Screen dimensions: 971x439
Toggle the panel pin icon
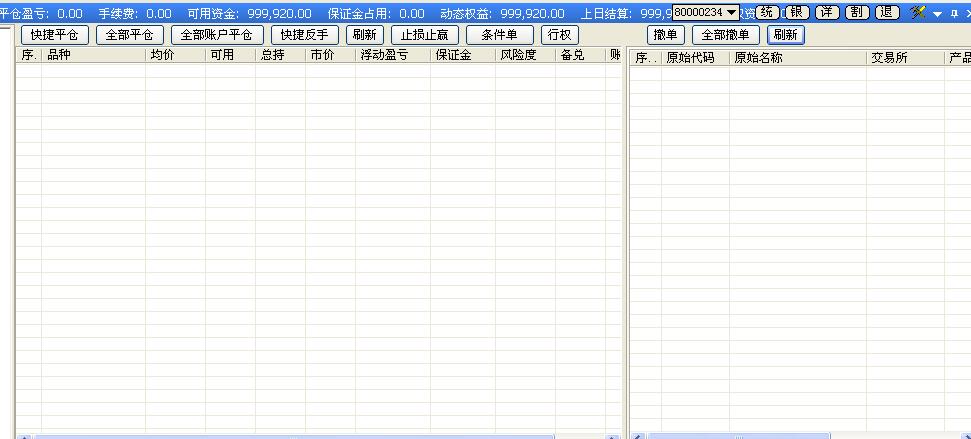pyautogui.click(x=954, y=13)
